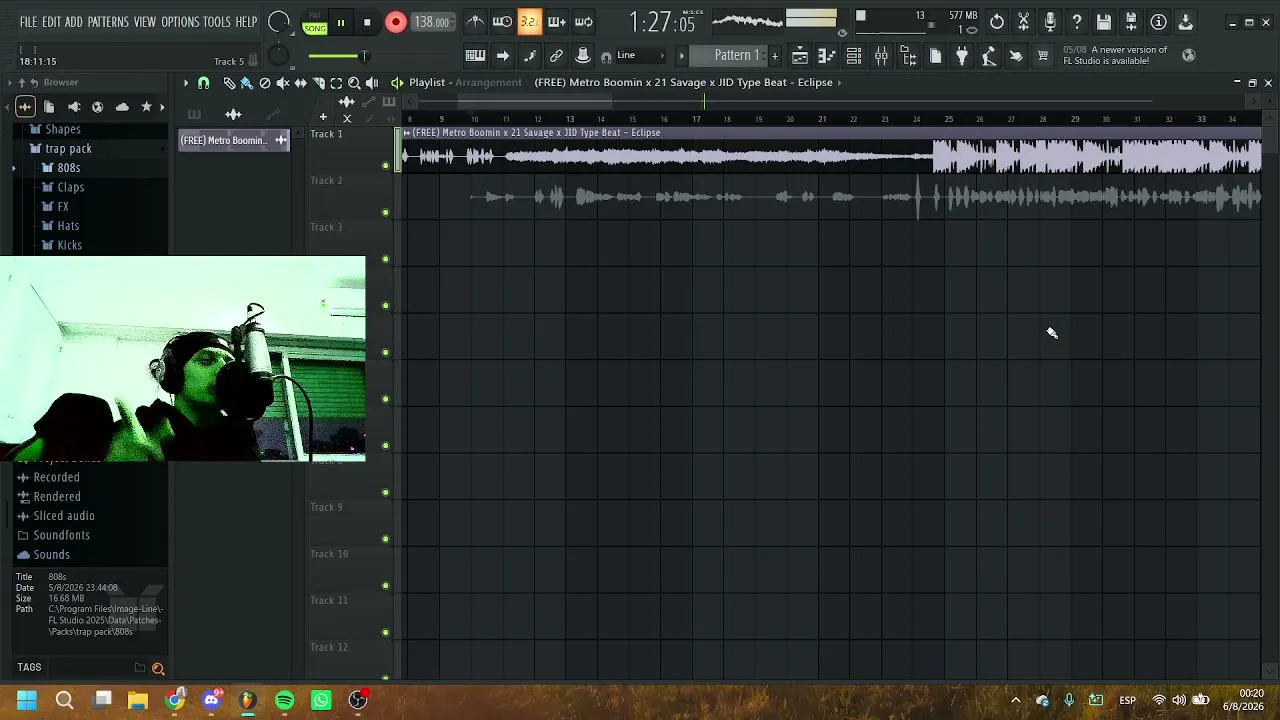Open Spotify from the taskbar
1280x720 pixels.
click(x=285, y=700)
